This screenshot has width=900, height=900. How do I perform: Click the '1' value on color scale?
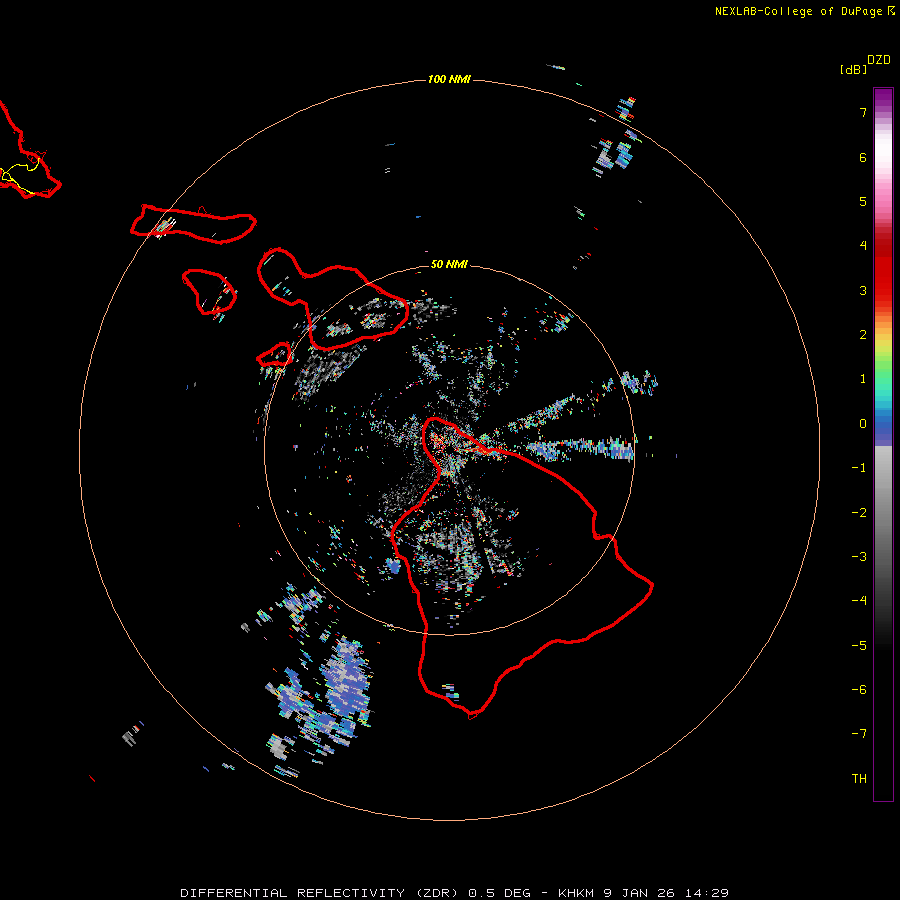tap(863, 379)
